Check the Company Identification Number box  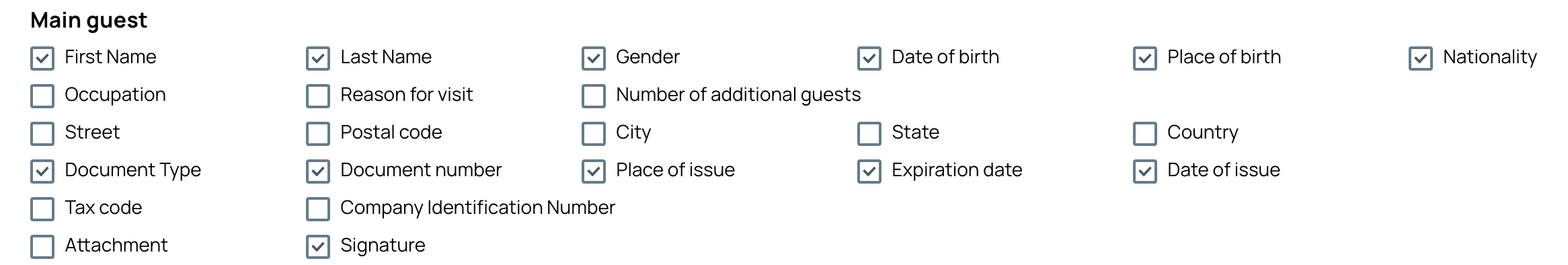(318, 209)
